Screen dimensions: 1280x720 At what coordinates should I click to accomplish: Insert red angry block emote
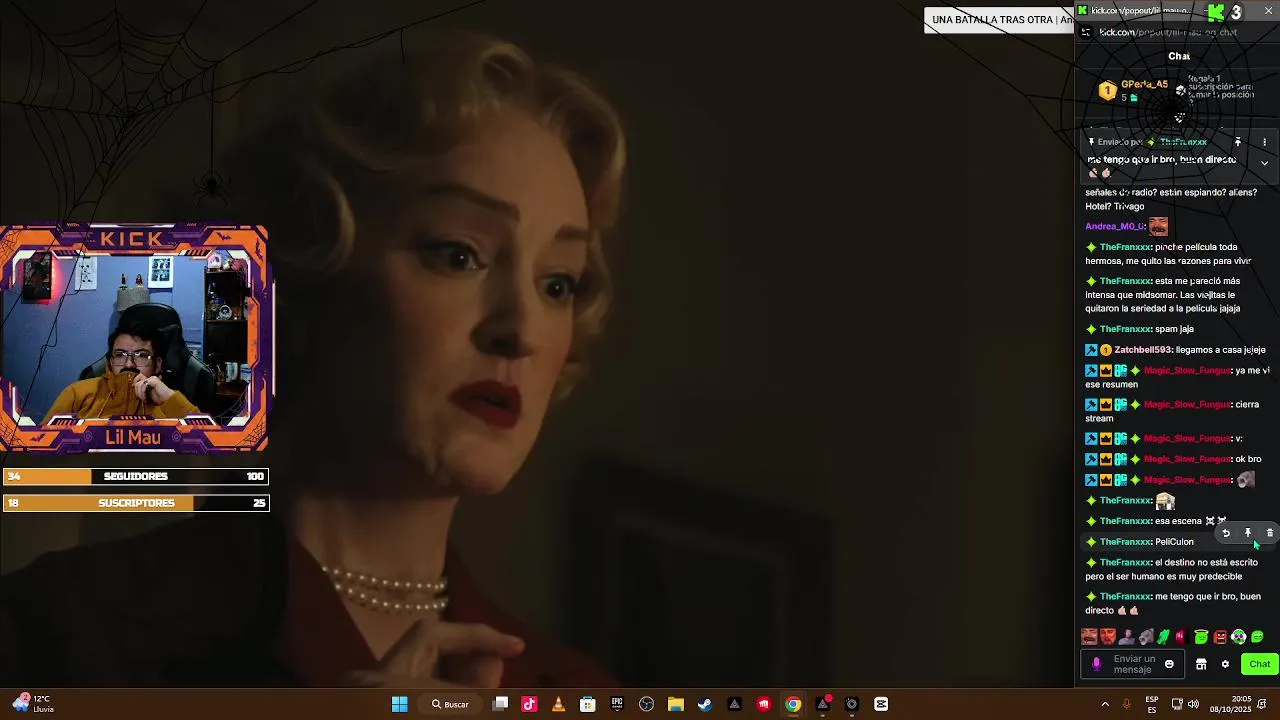[1220, 637]
